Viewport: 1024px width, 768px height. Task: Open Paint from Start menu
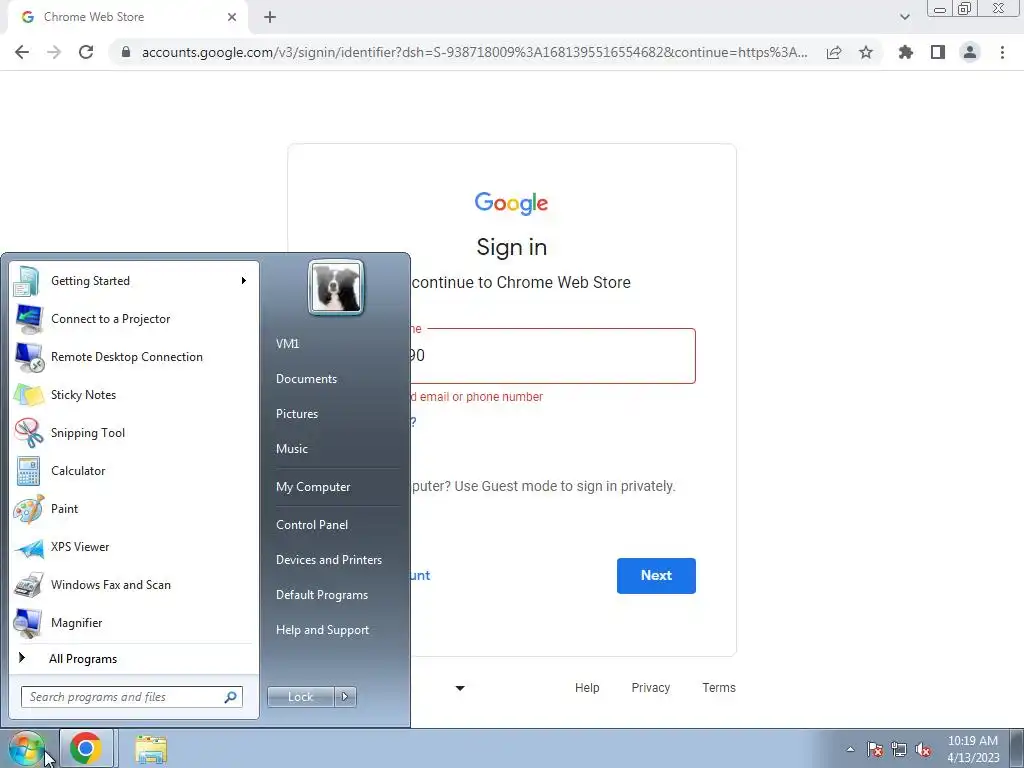[x=133, y=509]
